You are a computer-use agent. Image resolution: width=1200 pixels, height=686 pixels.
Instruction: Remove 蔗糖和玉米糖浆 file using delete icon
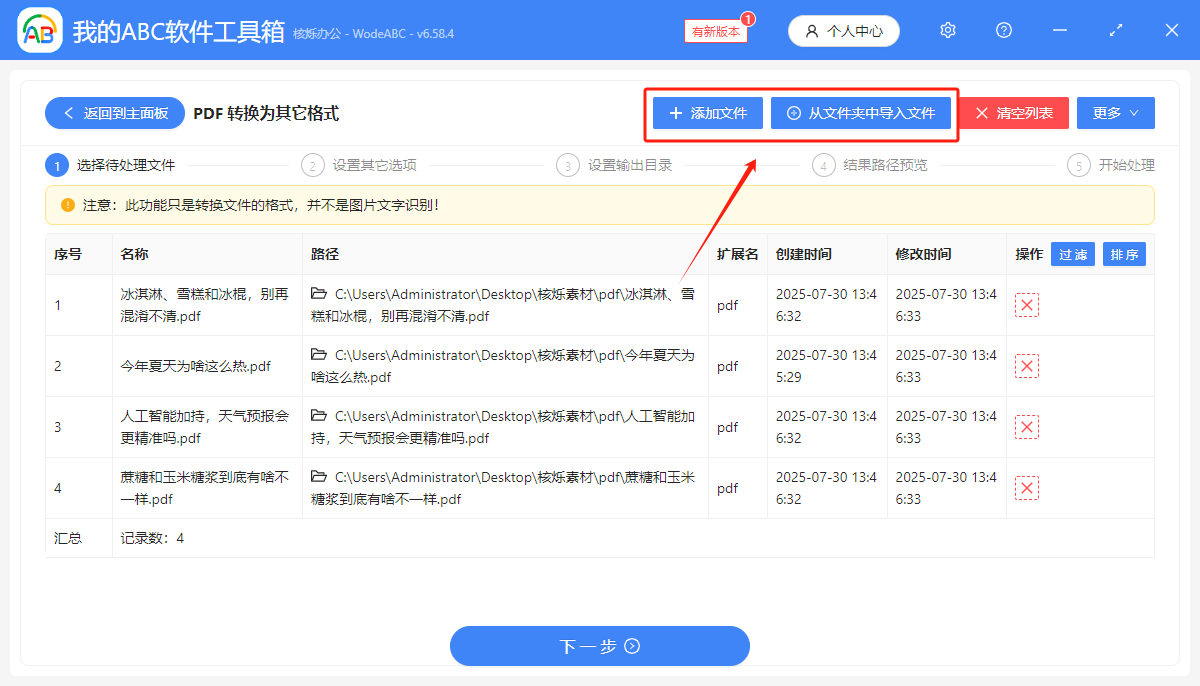tap(1027, 487)
